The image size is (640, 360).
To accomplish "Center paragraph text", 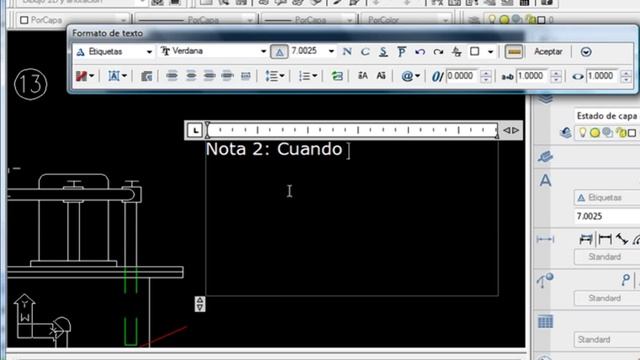I will 191,76.
